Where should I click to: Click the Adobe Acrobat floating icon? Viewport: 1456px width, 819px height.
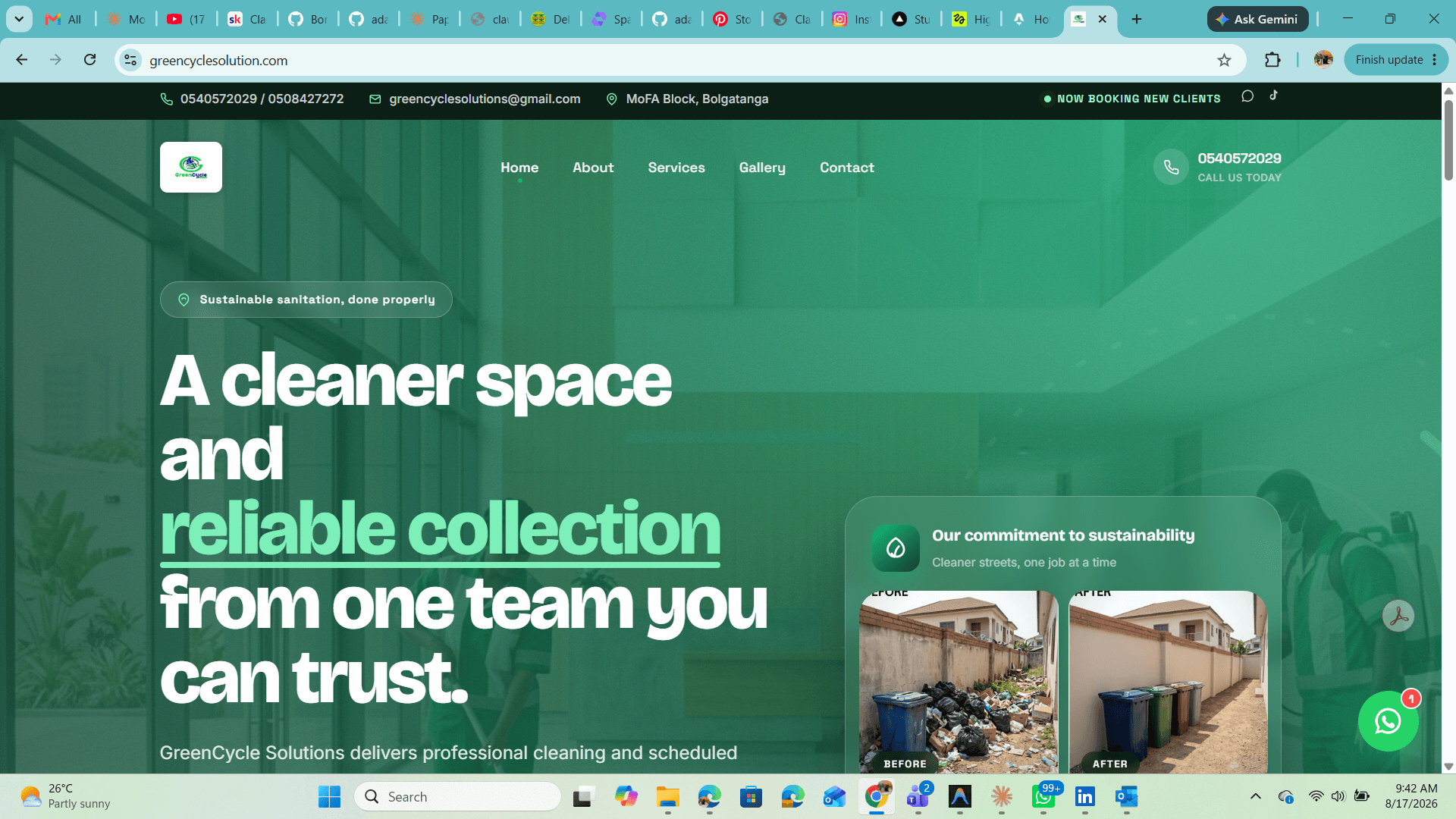coord(1398,616)
